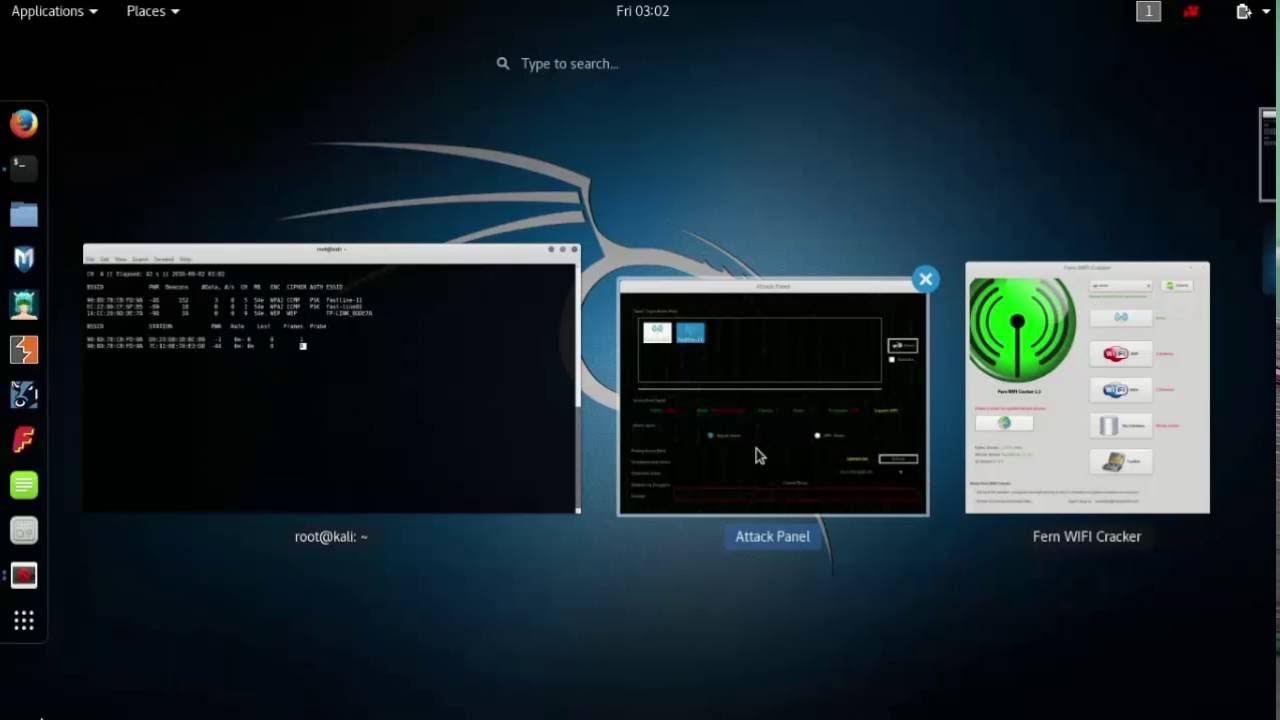The image size is (1280, 720).
Task: Open the Applications menu
Action: coord(54,11)
